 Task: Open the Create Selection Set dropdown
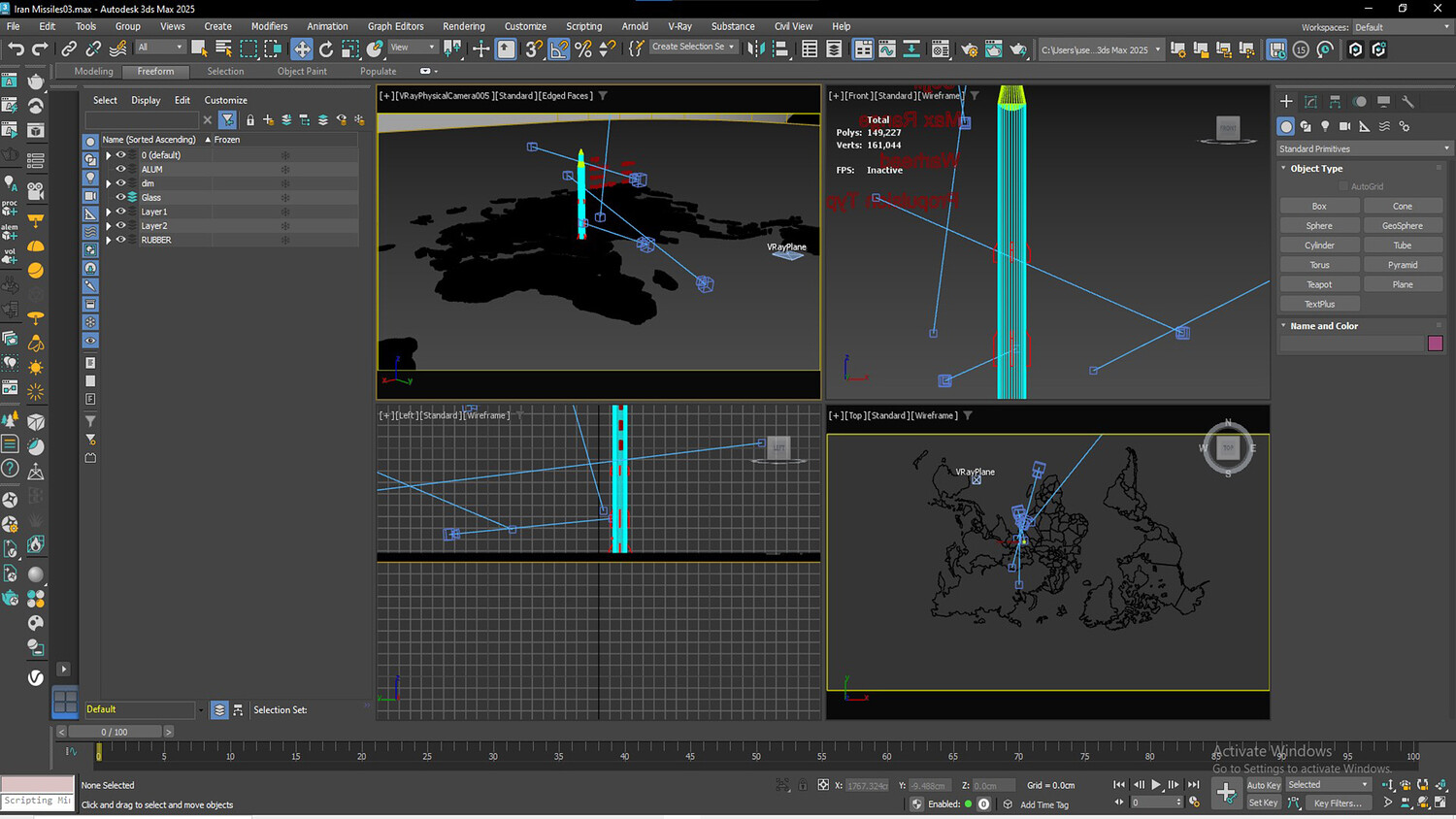tap(692, 47)
